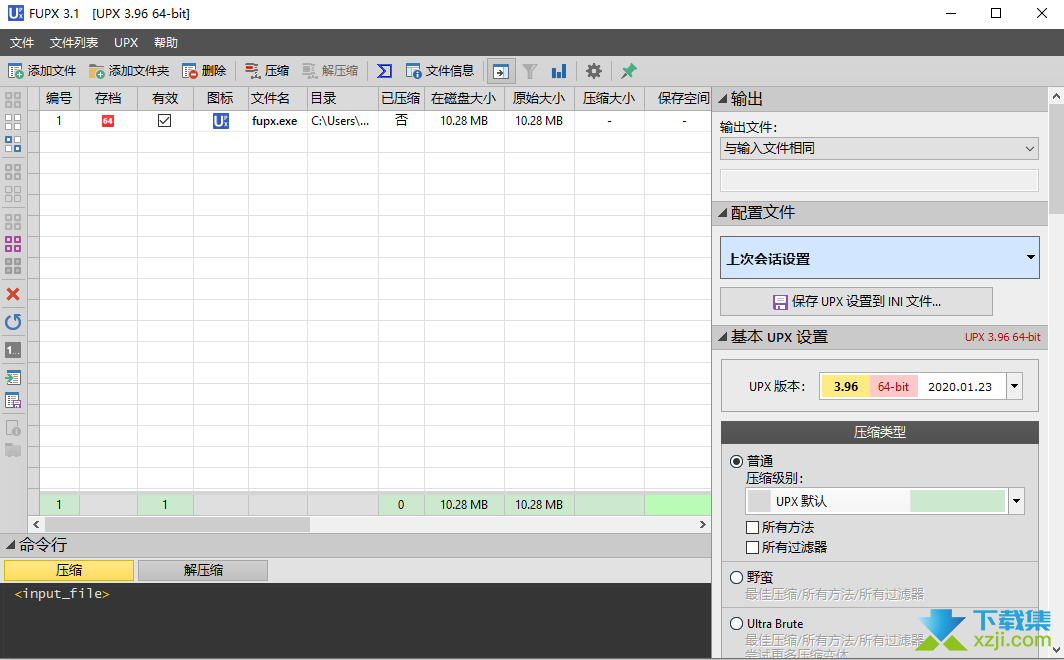Click the save list table icon in sidebar
The width and height of the screenshot is (1064, 660).
(13, 400)
